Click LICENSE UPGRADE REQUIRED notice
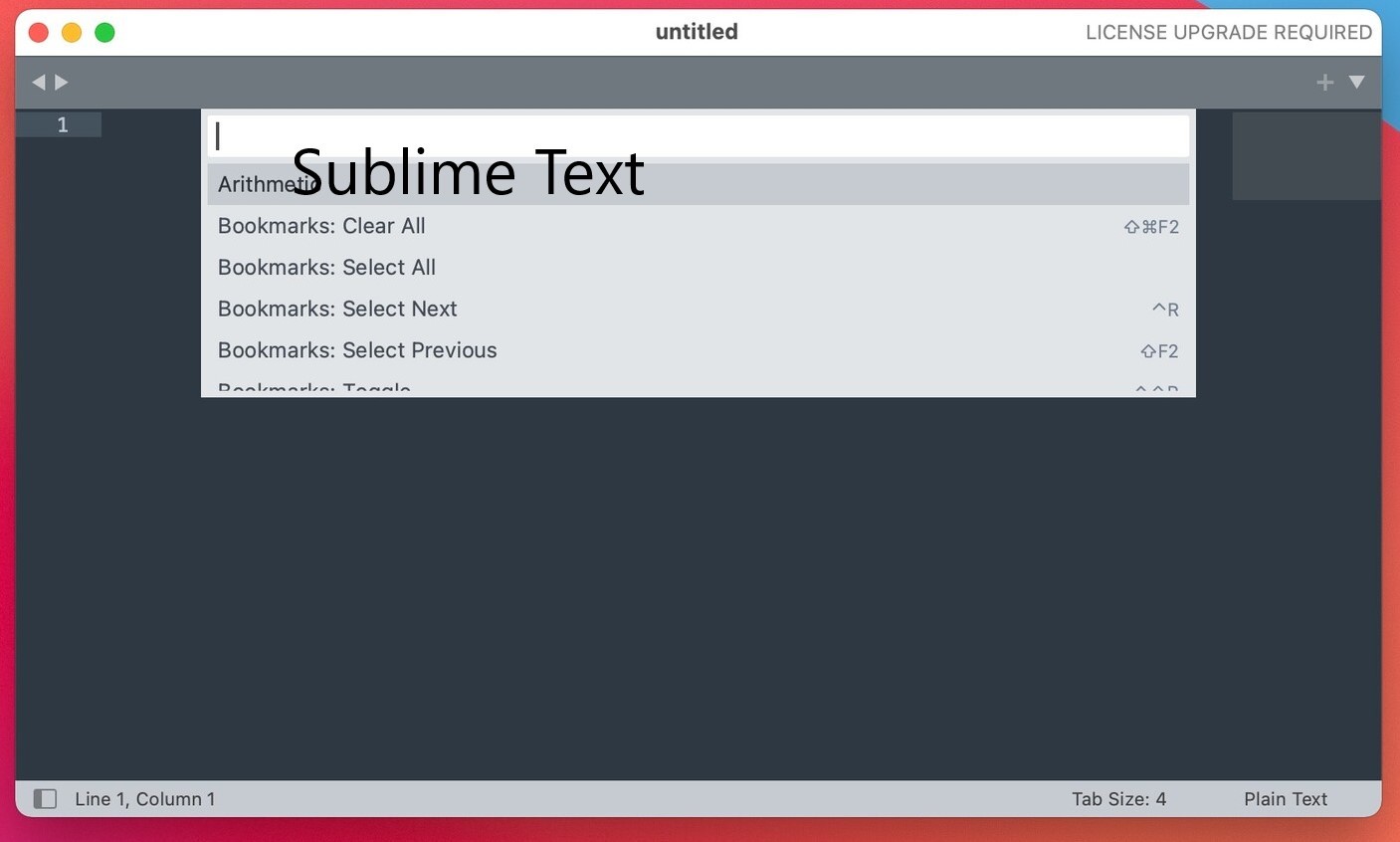Viewport: 1400px width, 842px height. pyautogui.click(x=1229, y=33)
